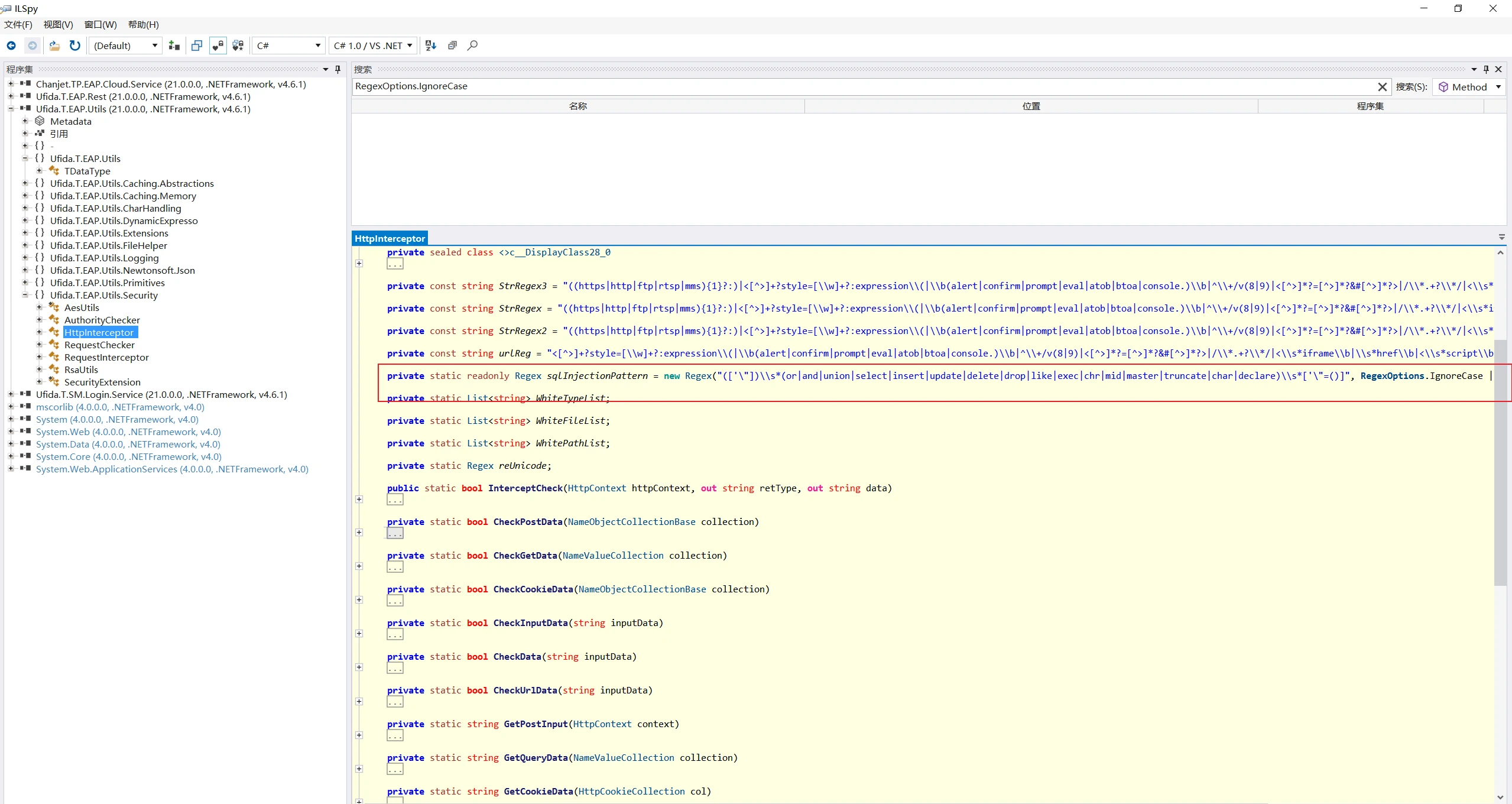Viewport: 1512px width, 804px height.
Task: Click the sort assemblies A-Z icon
Action: [x=431, y=46]
